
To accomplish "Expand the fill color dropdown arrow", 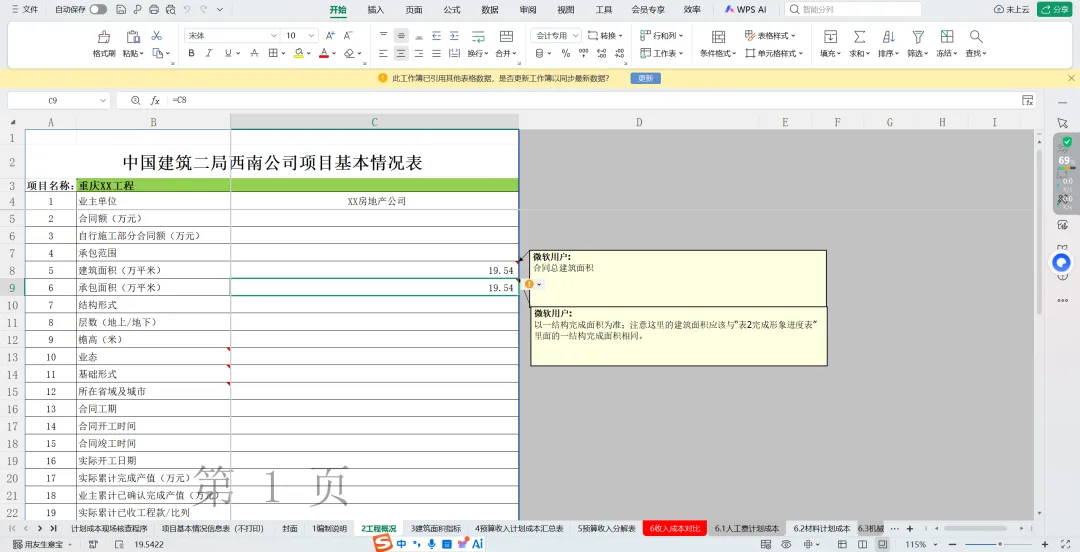I will [308, 53].
